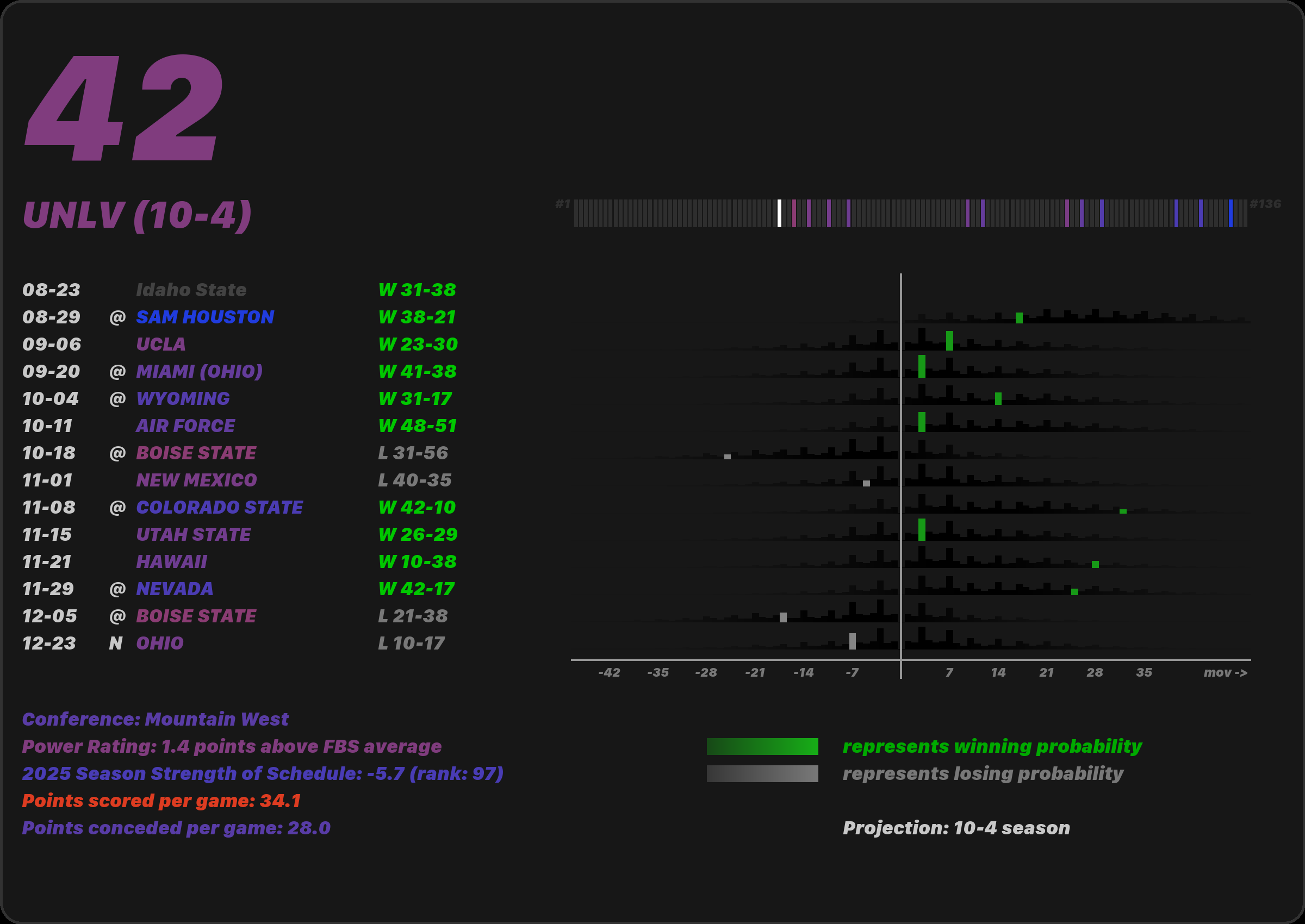Click the WYOMING opponent name

coord(183,399)
